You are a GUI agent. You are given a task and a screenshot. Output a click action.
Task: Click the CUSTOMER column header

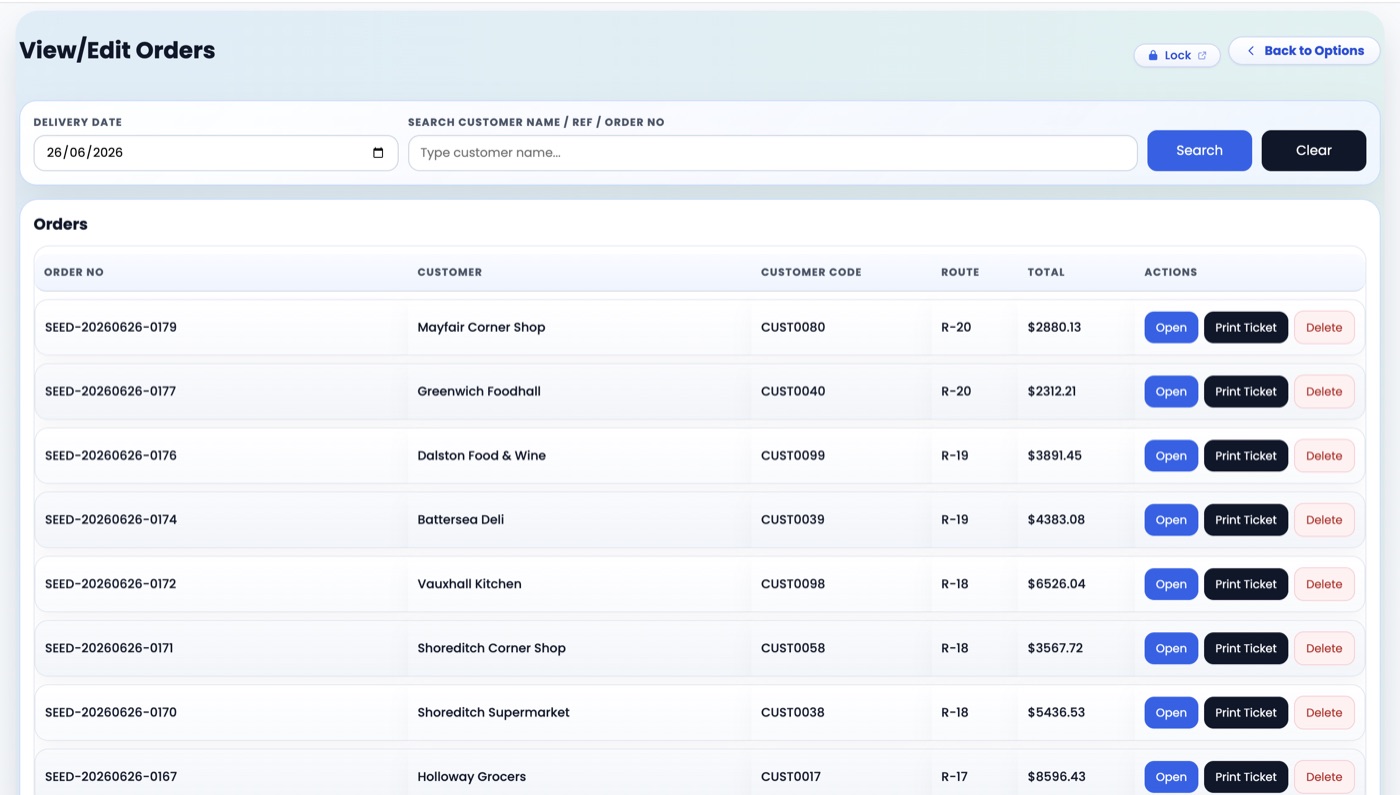pos(450,272)
